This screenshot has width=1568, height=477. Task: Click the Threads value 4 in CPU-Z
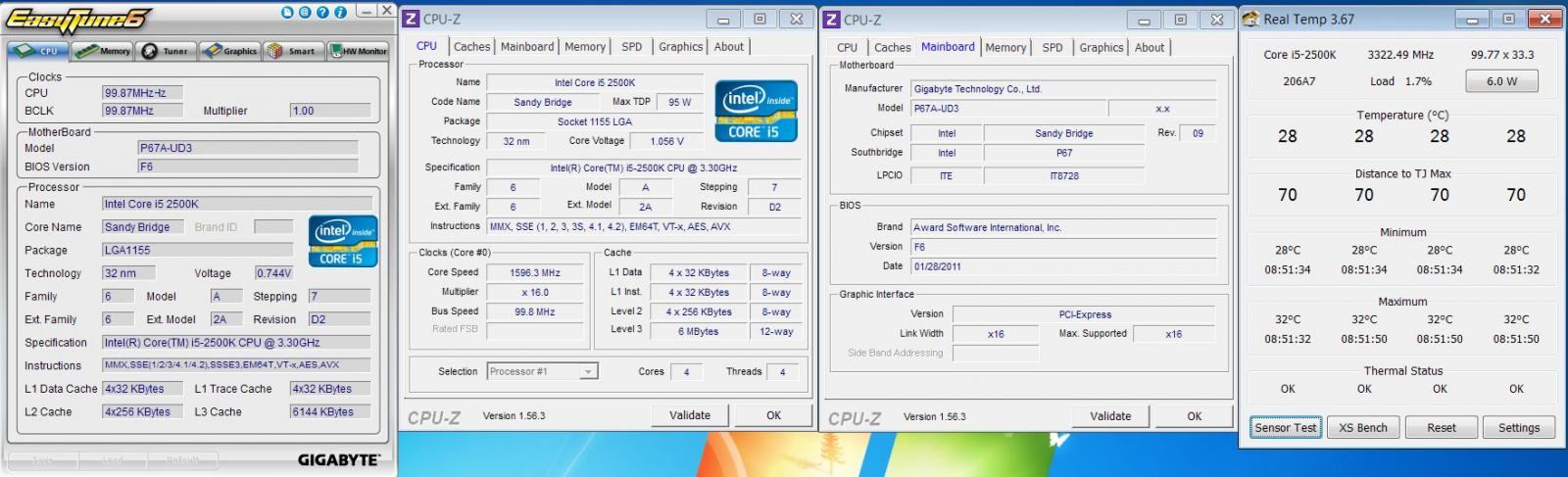tap(782, 372)
